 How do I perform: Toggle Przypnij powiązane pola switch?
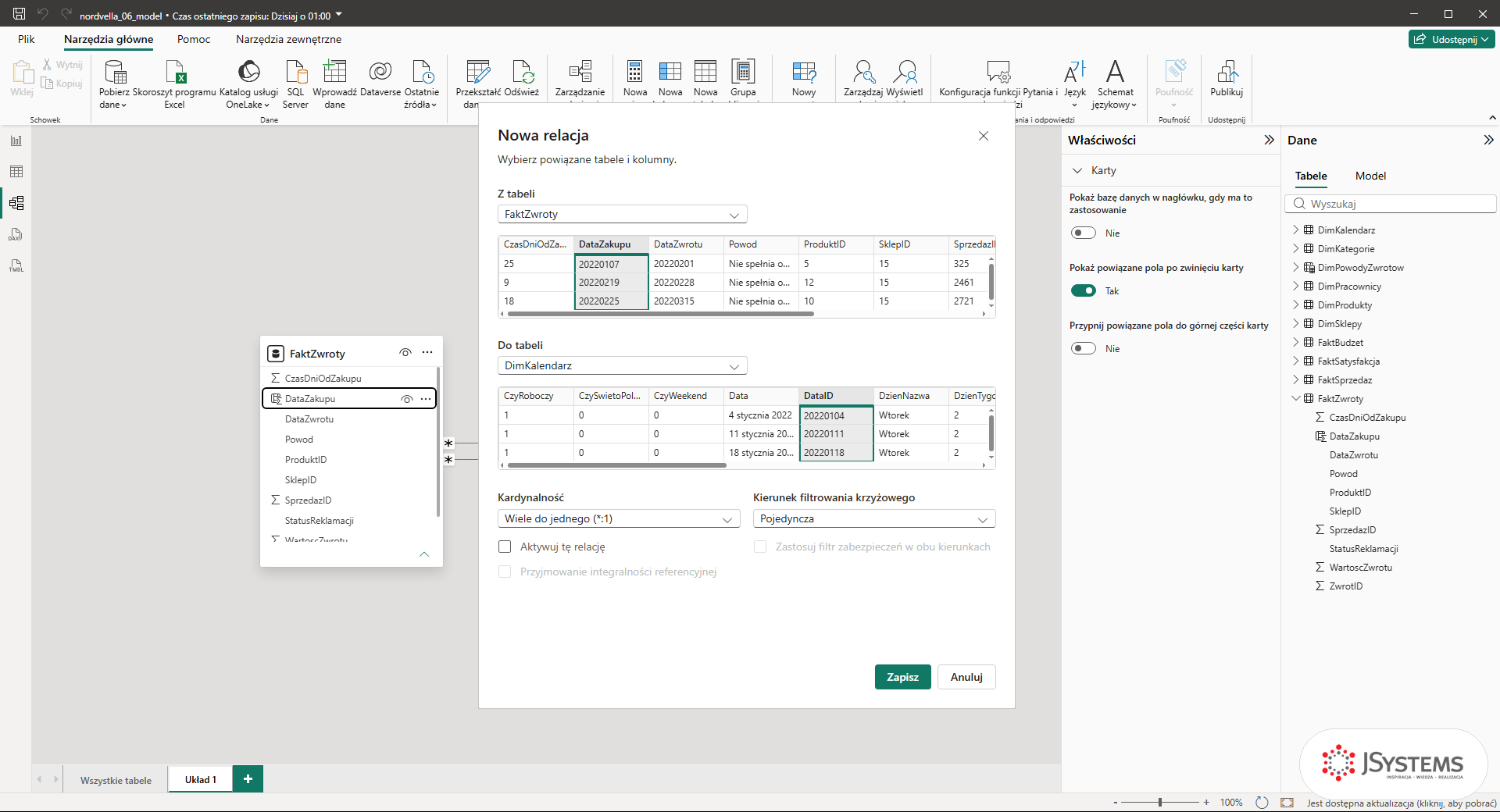point(1084,348)
